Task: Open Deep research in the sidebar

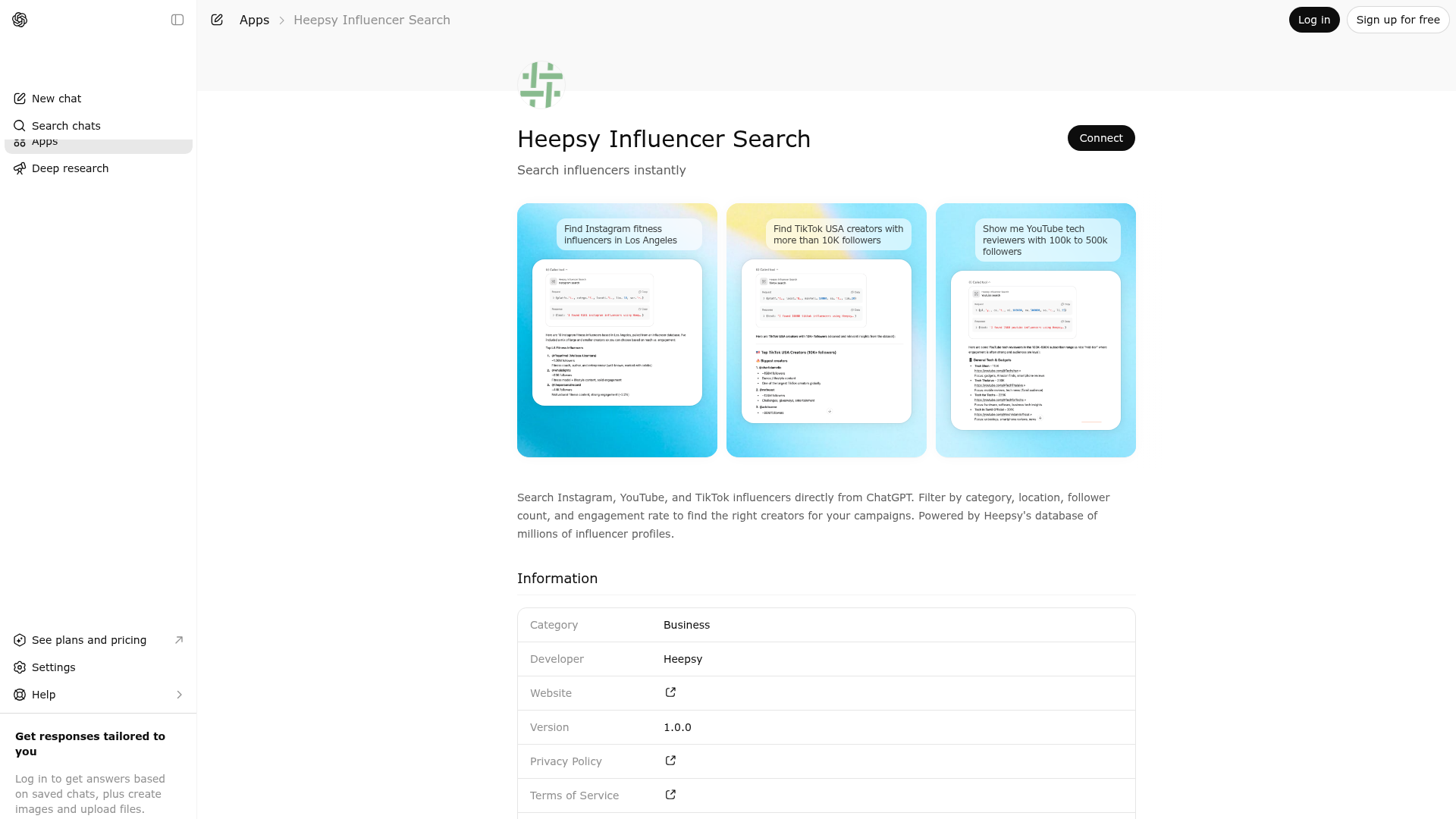Action: (99, 168)
